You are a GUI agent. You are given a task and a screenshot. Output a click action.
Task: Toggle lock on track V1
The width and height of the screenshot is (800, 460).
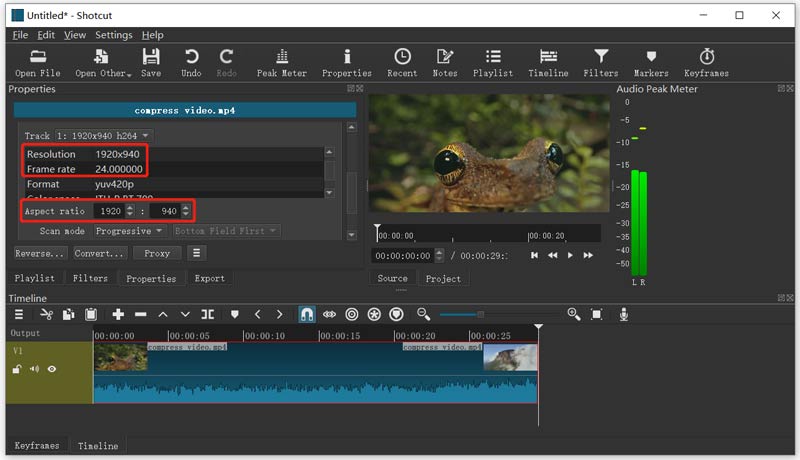(x=17, y=369)
